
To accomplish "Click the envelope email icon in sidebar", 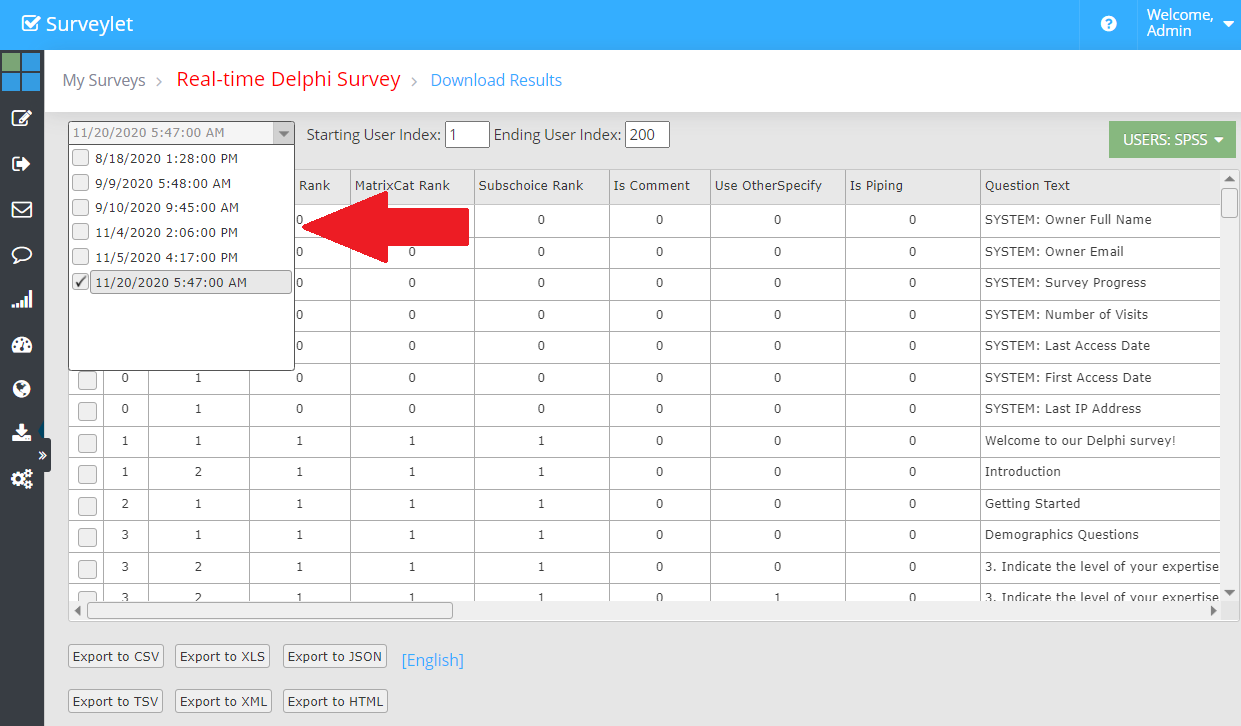I will point(21,210).
